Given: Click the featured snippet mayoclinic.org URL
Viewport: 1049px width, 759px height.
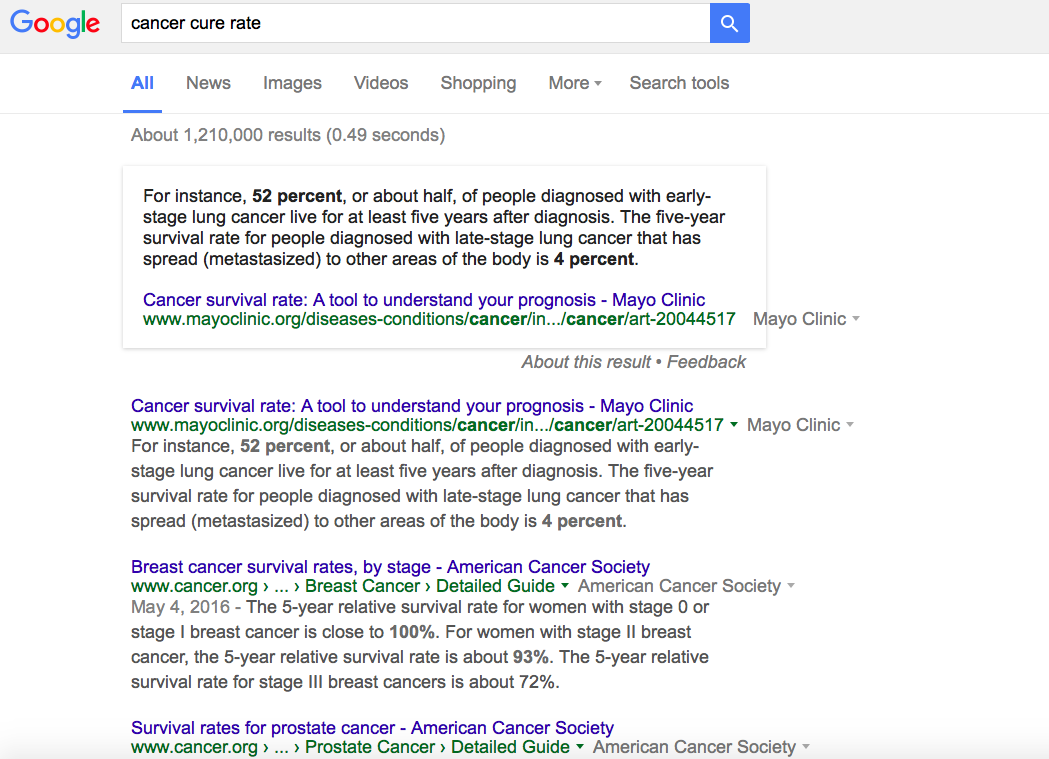Looking at the screenshot, I should [439, 319].
